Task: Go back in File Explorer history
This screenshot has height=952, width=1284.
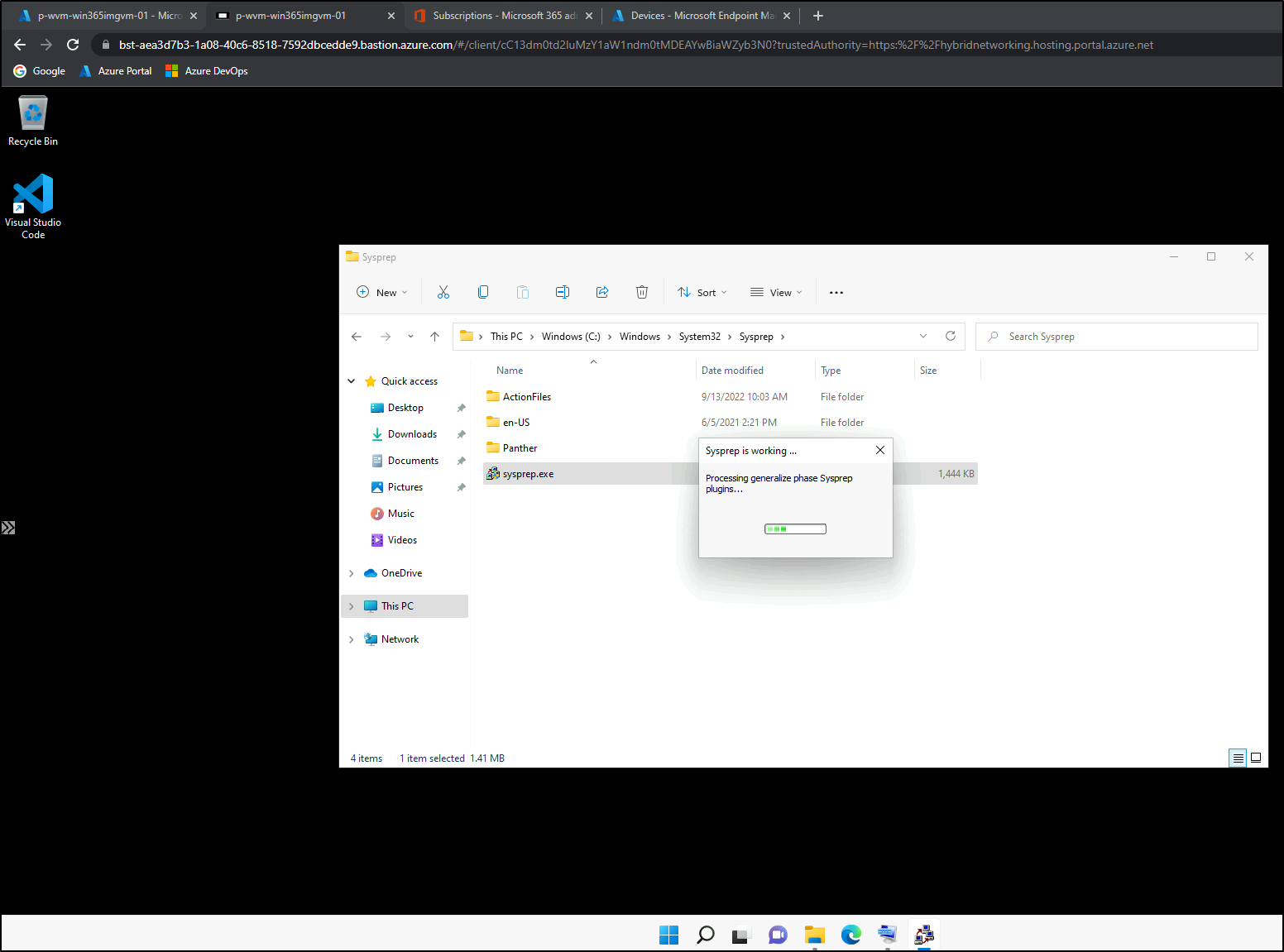Action: (x=357, y=337)
